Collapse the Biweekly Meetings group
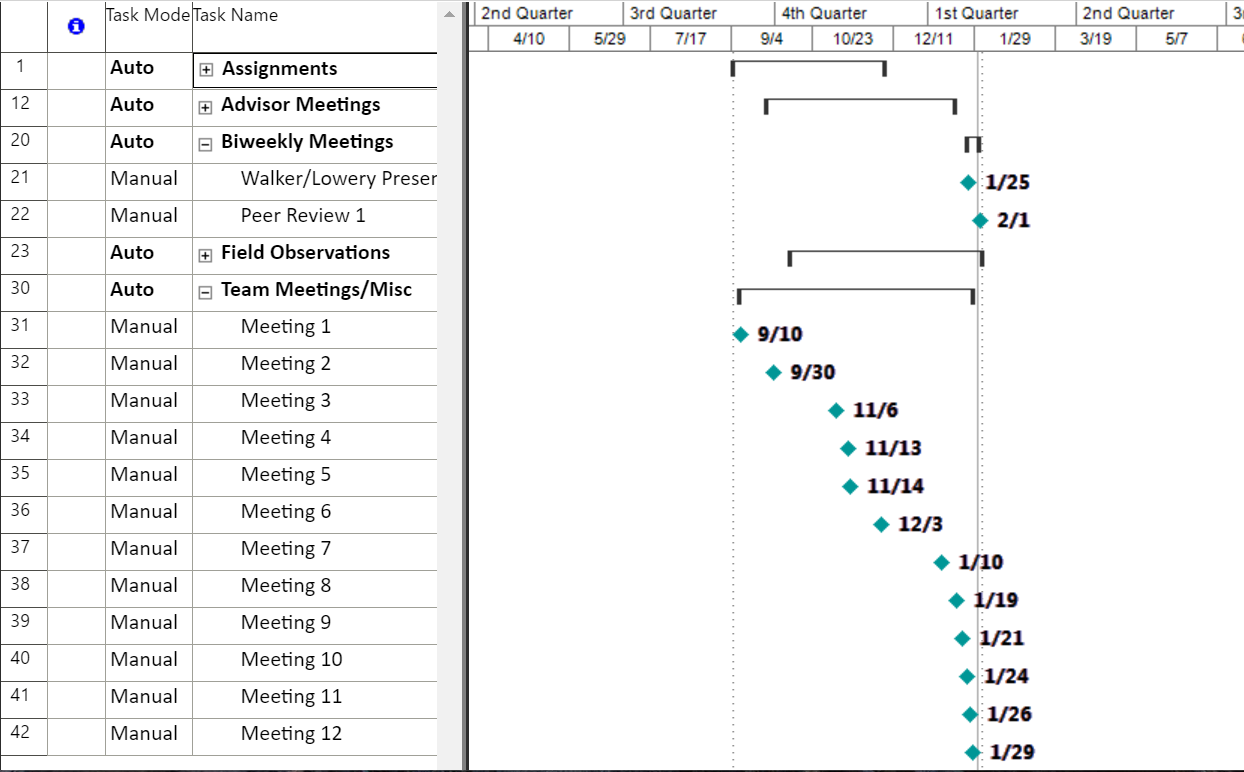The image size is (1244, 772). 206,144
